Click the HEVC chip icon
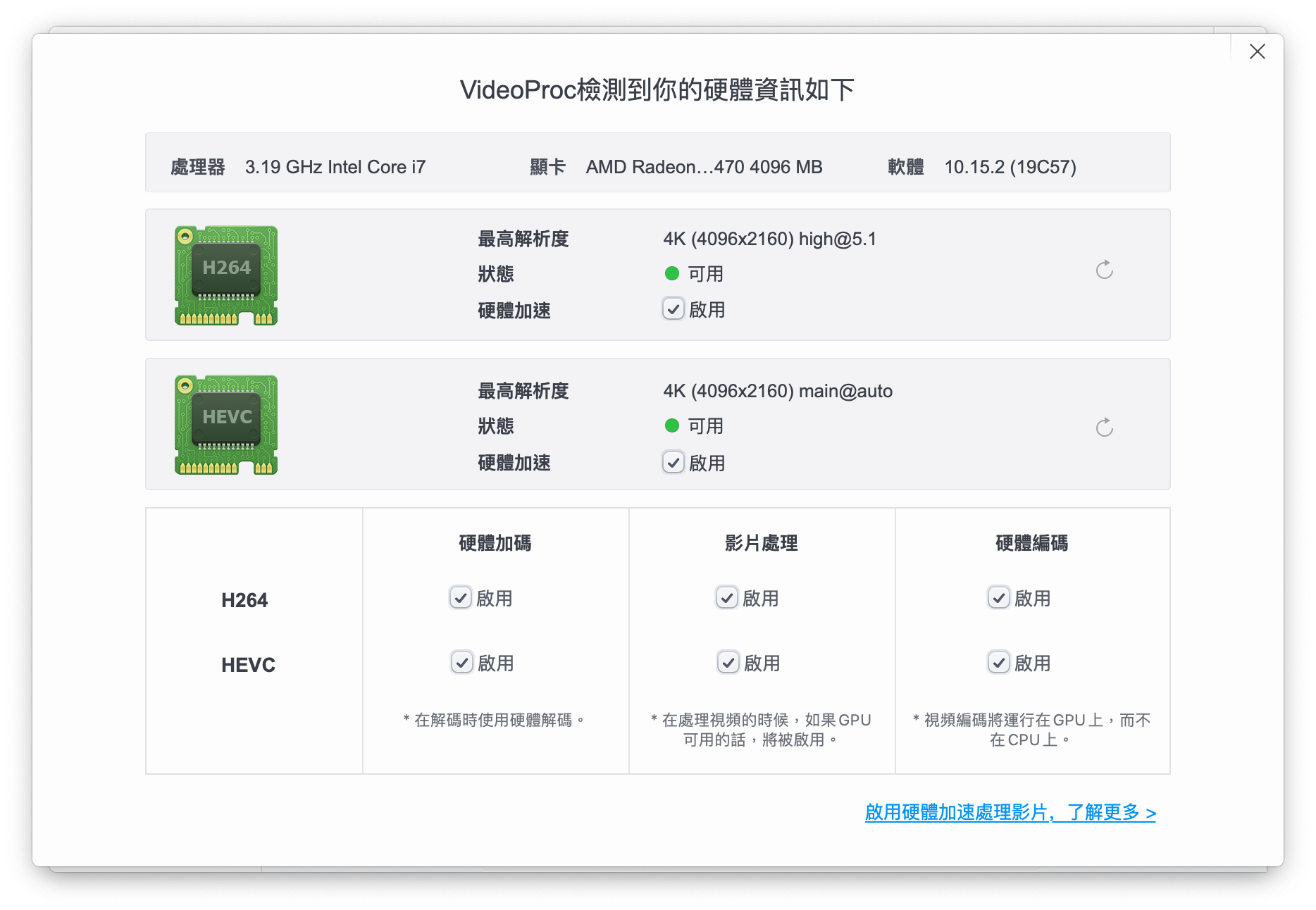 [226, 425]
